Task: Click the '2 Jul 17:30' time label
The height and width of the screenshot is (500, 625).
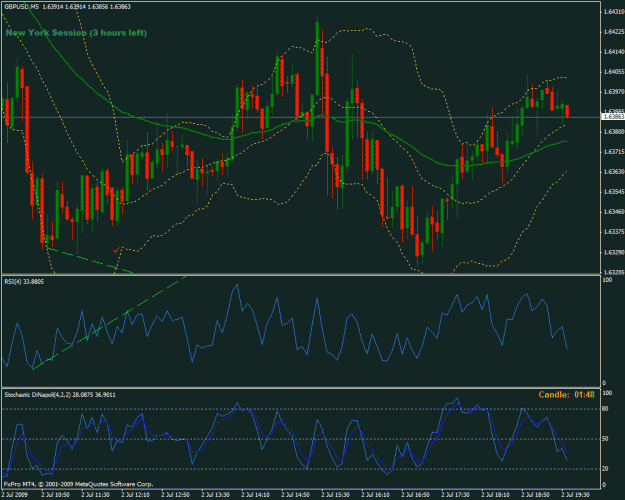Action: tap(456, 495)
